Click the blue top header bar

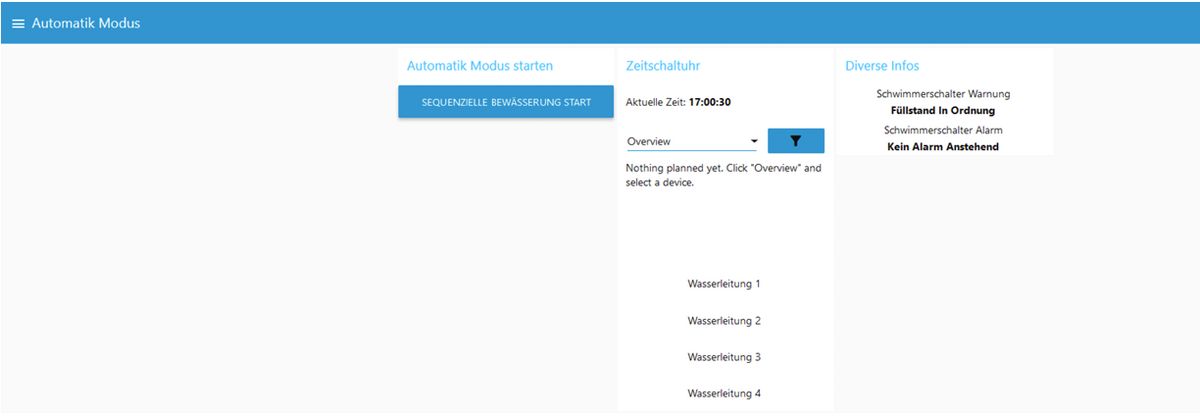click(600, 23)
